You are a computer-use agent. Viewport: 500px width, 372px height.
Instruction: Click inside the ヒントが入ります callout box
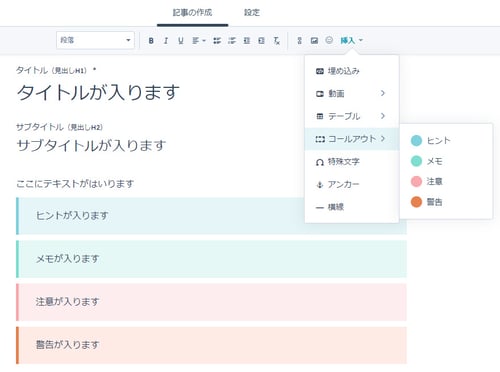point(211,216)
